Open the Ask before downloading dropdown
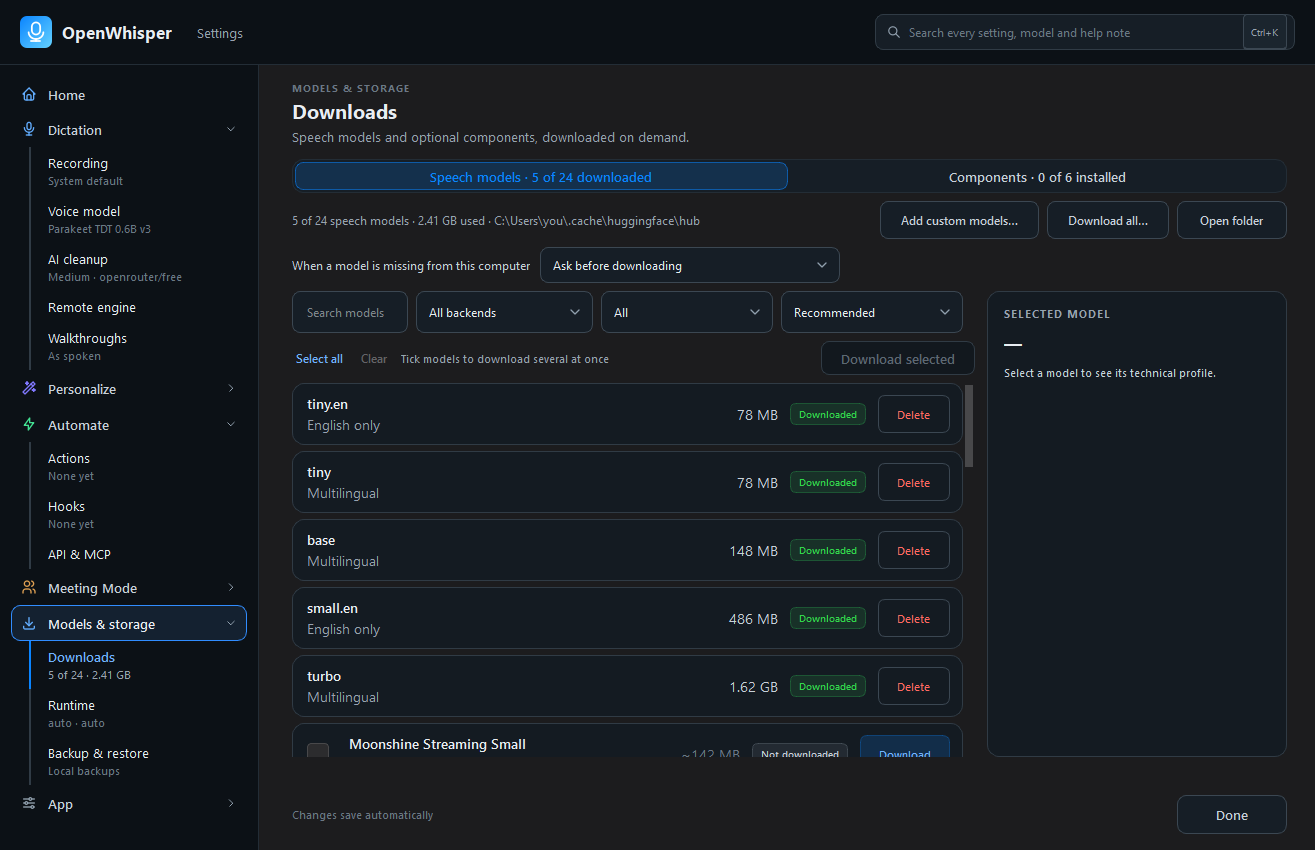 [690, 266]
